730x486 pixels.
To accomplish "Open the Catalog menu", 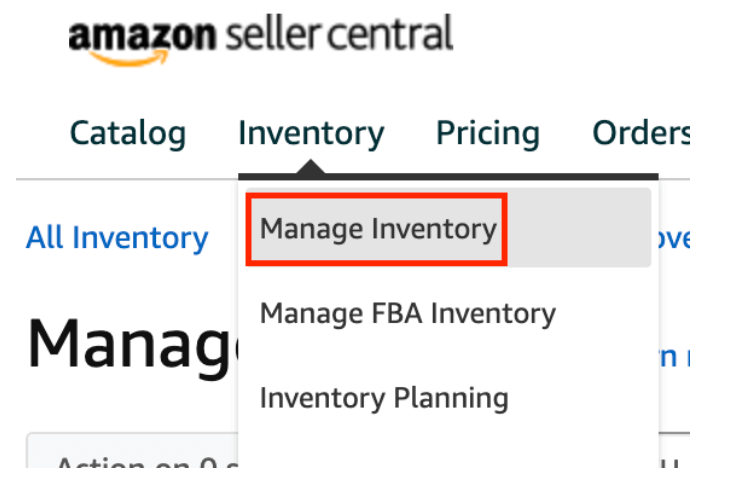I will tap(128, 134).
